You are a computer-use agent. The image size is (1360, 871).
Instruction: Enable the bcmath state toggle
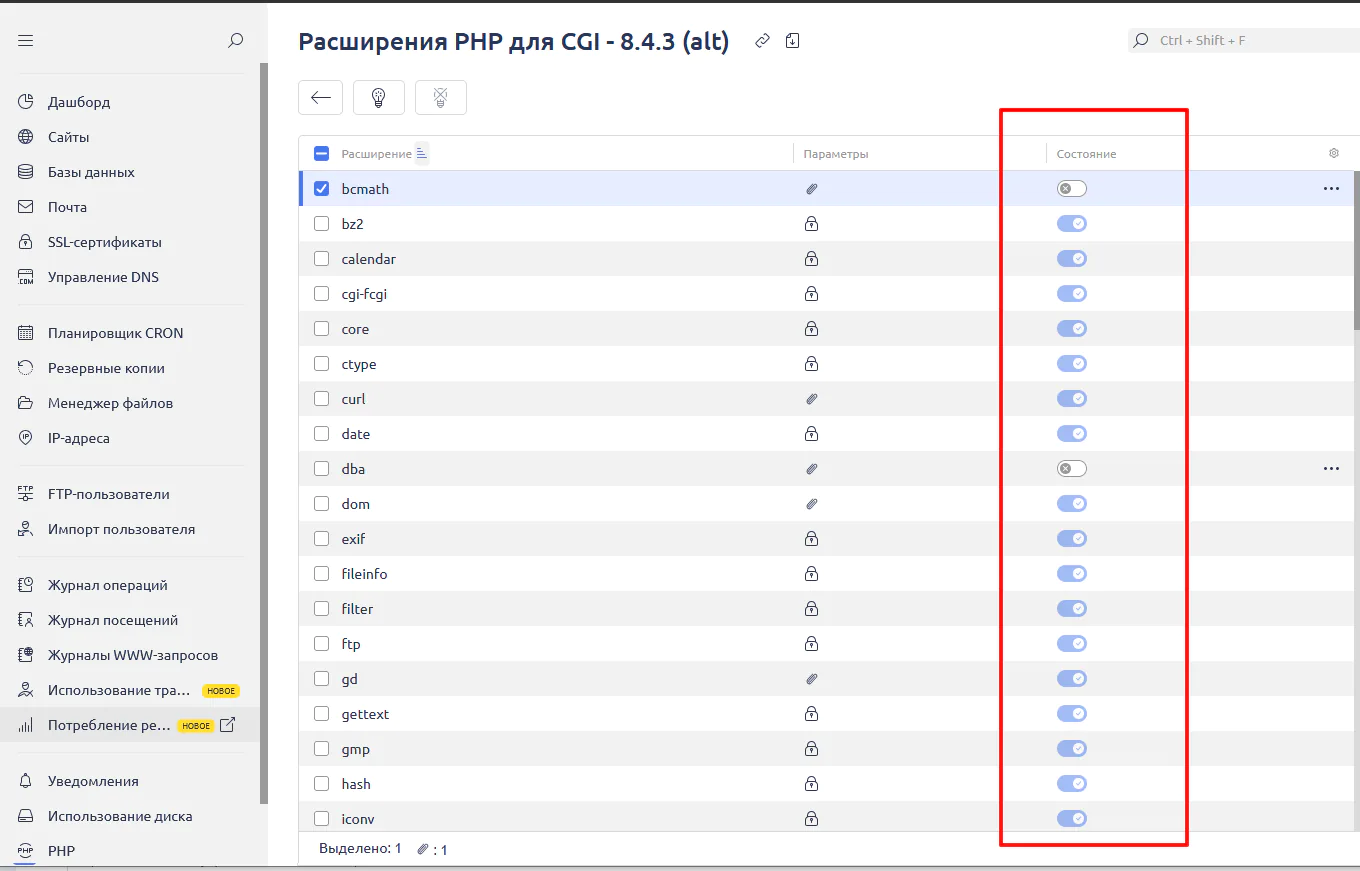tap(1072, 189)
